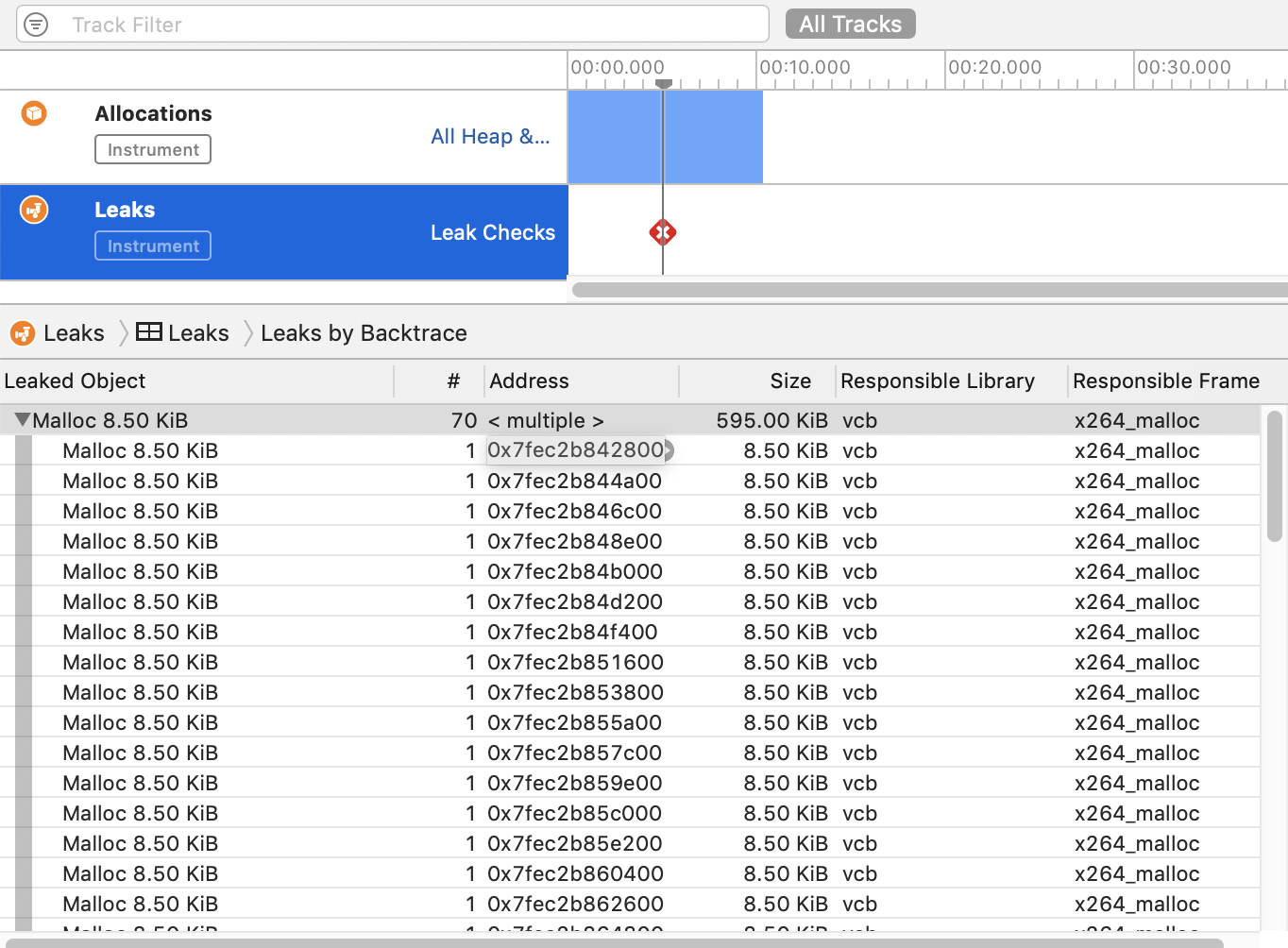The height and width of the screenshot is (948, 1288).
Task: Click inside the Track Filter input field
Action: pyautogui.click(x=378, y=24)
